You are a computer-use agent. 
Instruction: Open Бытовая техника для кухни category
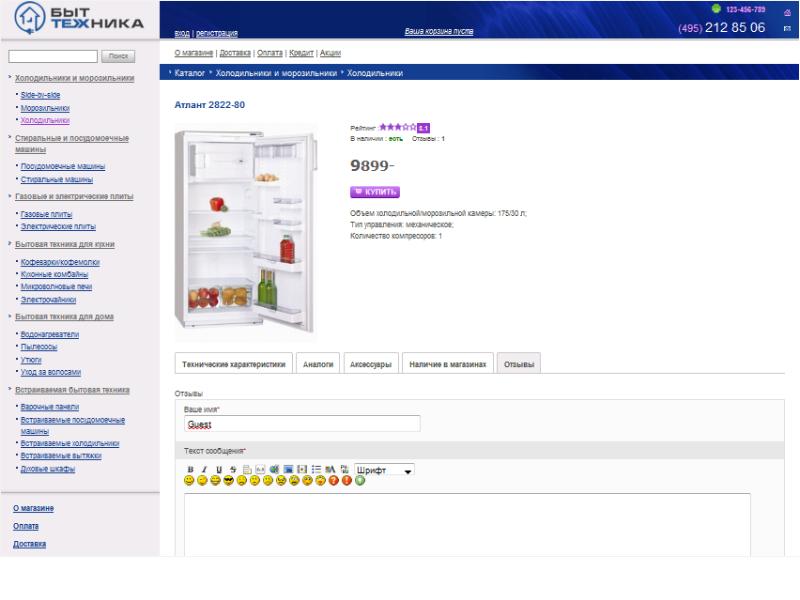click(x=65, y=244)
